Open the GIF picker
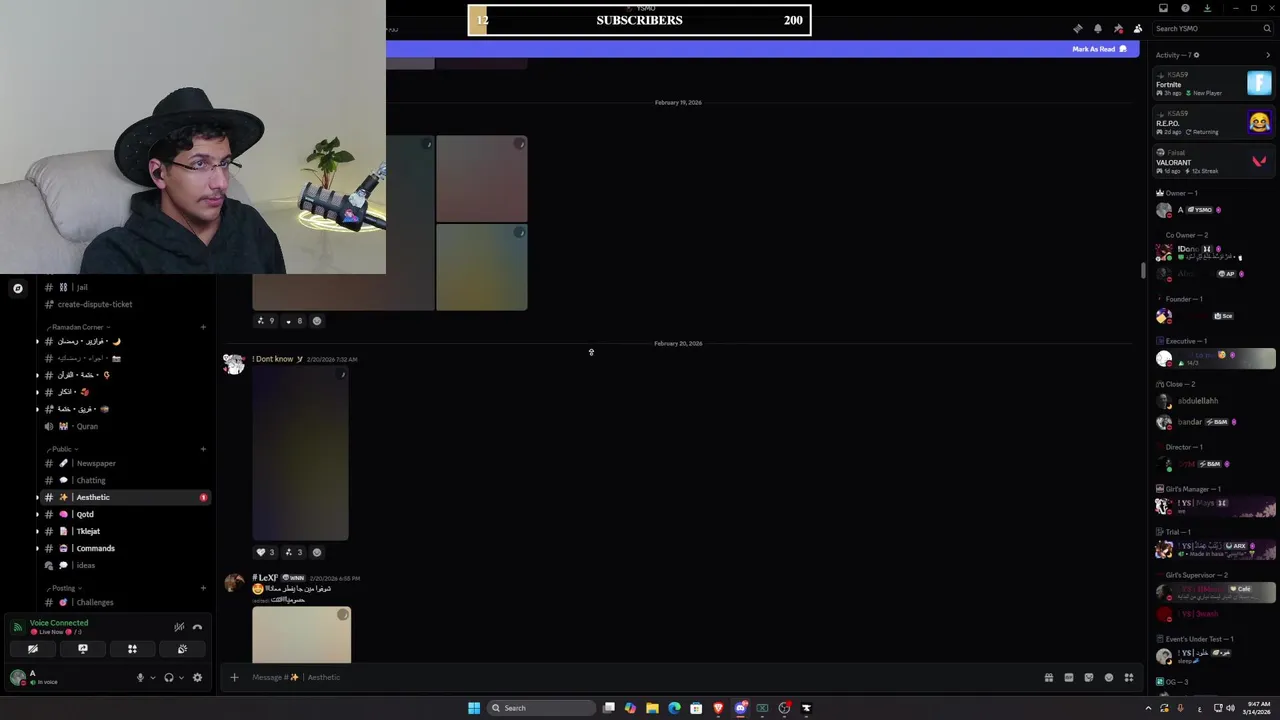Image resolution: width=1280 pixels, height=720 pixels. (x=1068, y=677)
